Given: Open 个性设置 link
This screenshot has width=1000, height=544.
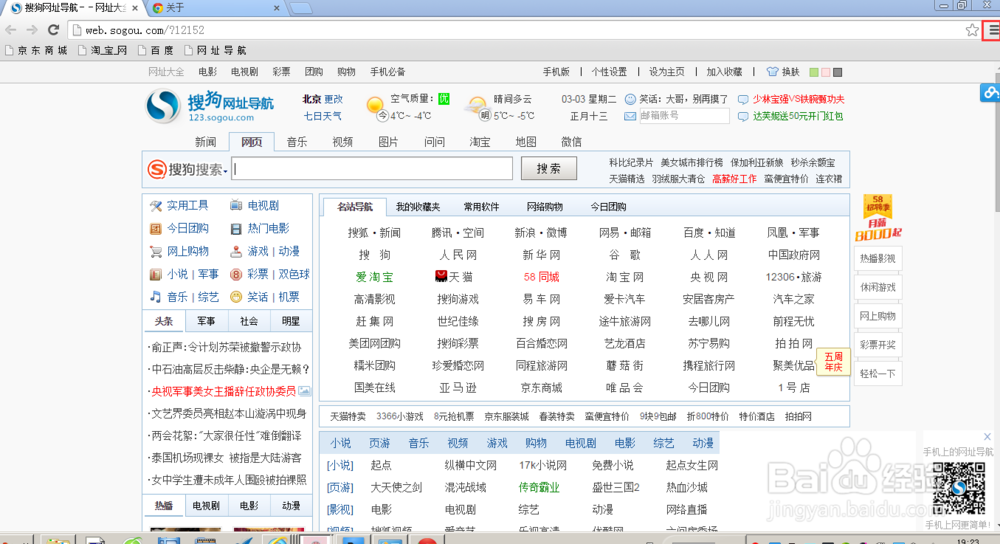Looking at the screenshot, I should click(x=609, y=71).
